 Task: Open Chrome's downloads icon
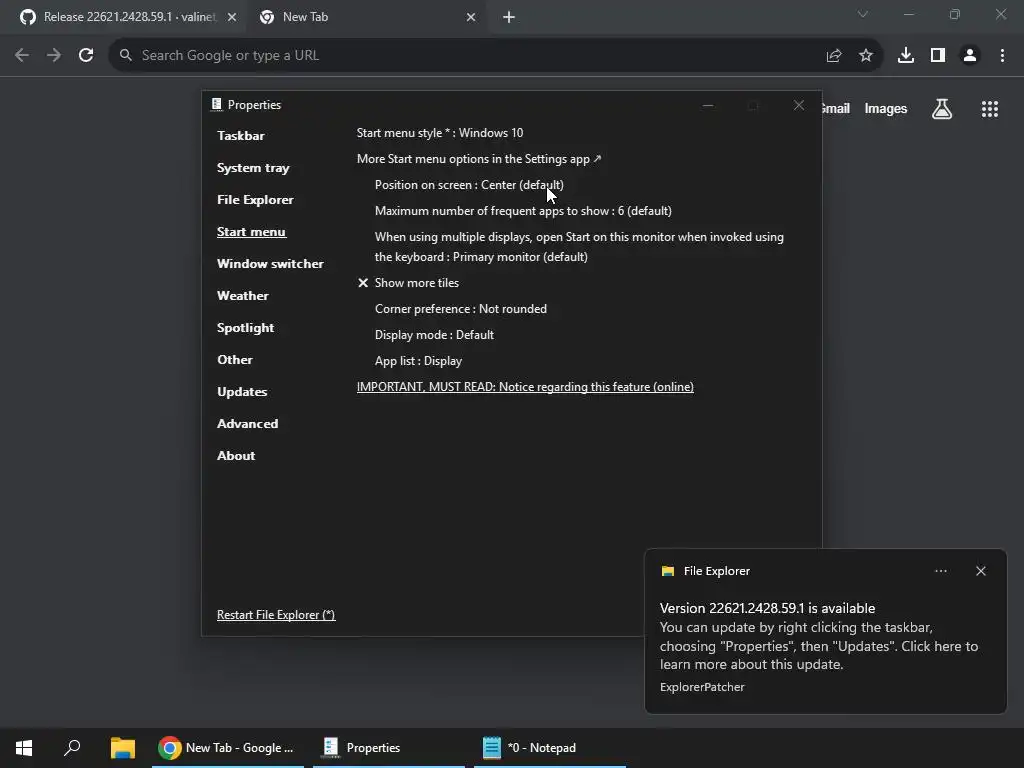[906, 56]
